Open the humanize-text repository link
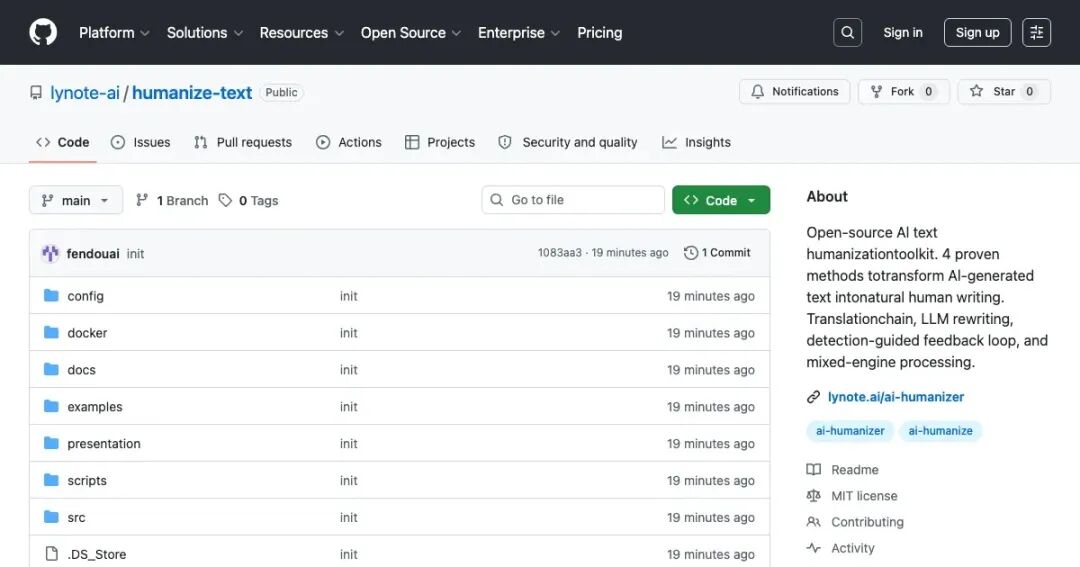Image resolution: width=1080 pixels, height=567 pixels. [x=192, y=93]
